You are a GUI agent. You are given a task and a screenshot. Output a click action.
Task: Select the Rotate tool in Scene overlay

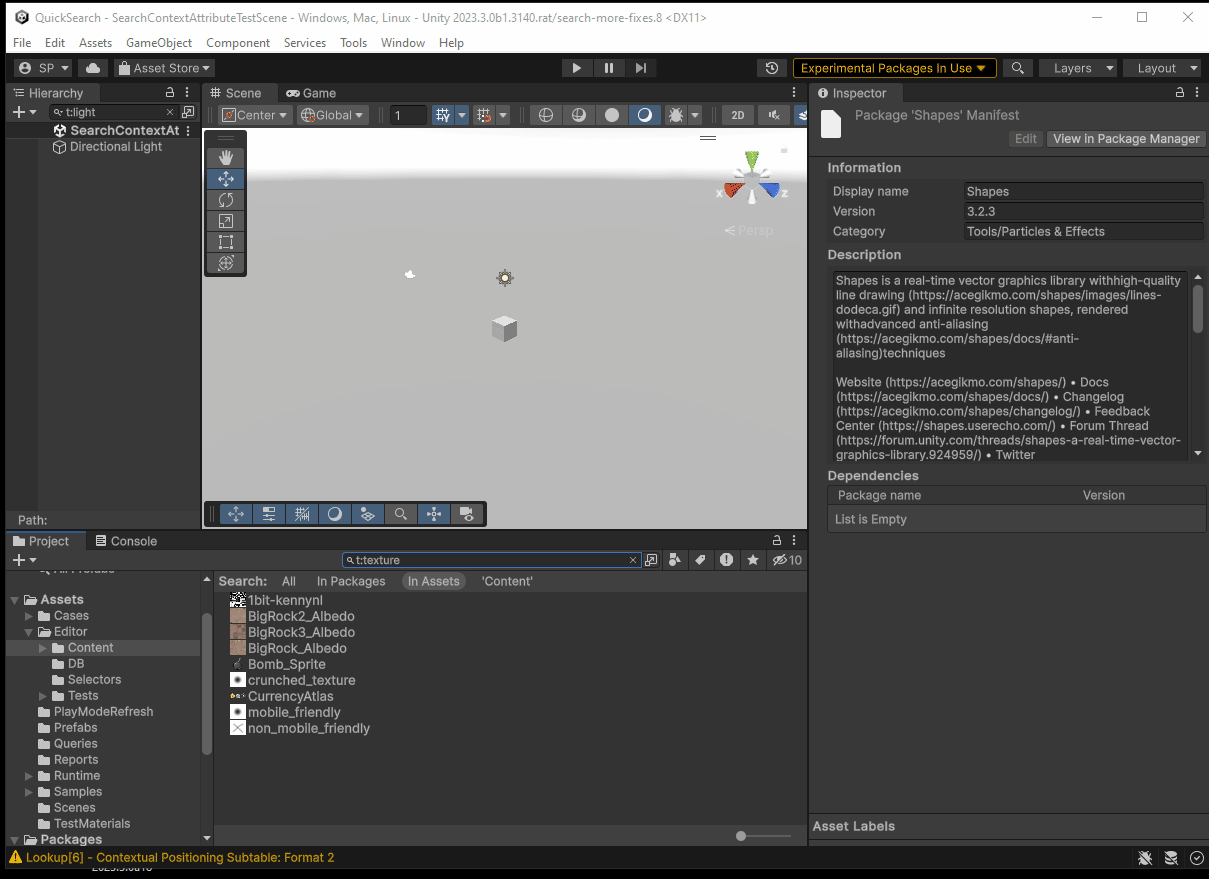(x=226, y=200)
